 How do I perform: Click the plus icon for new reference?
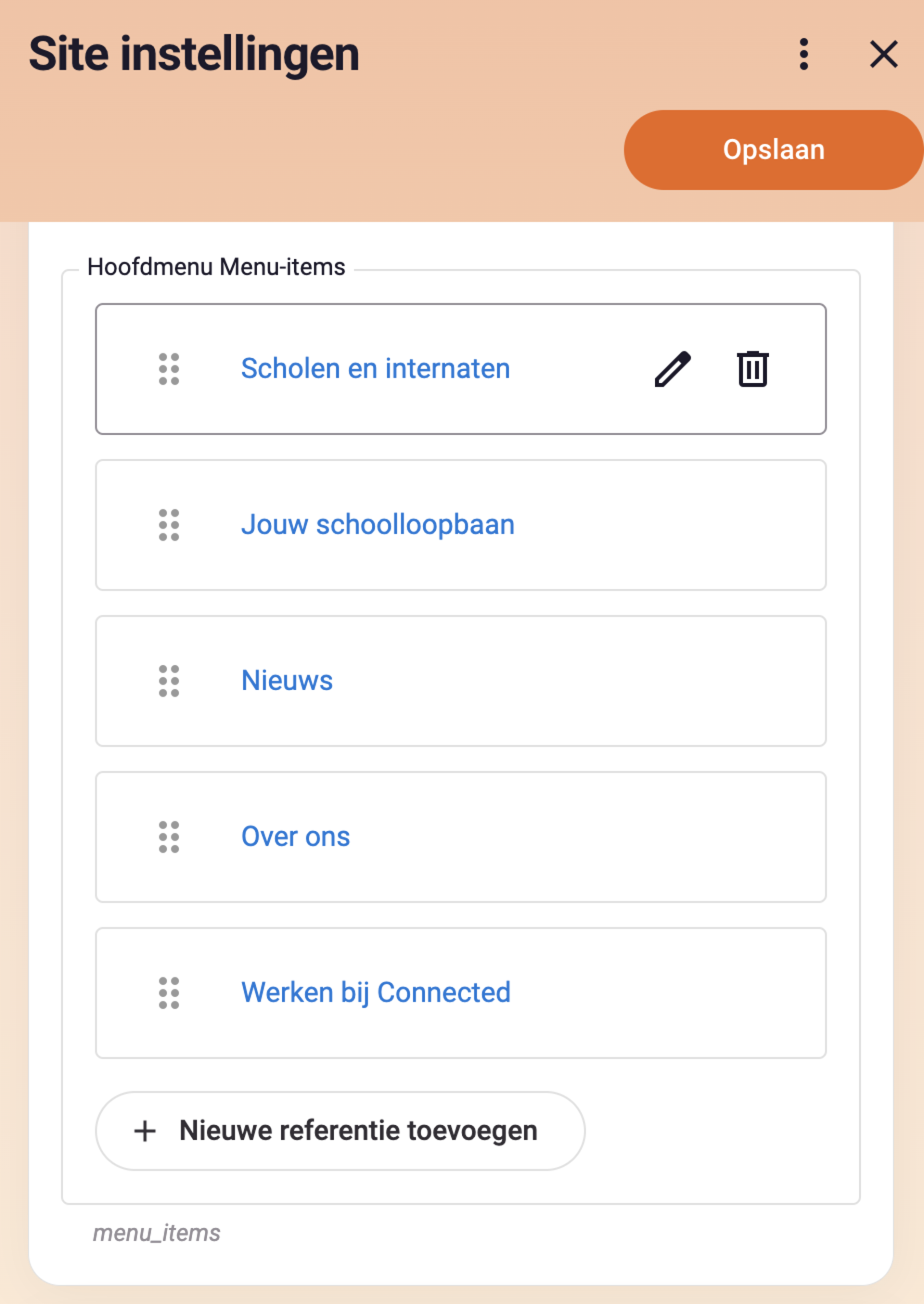(x=144, y=1131)
